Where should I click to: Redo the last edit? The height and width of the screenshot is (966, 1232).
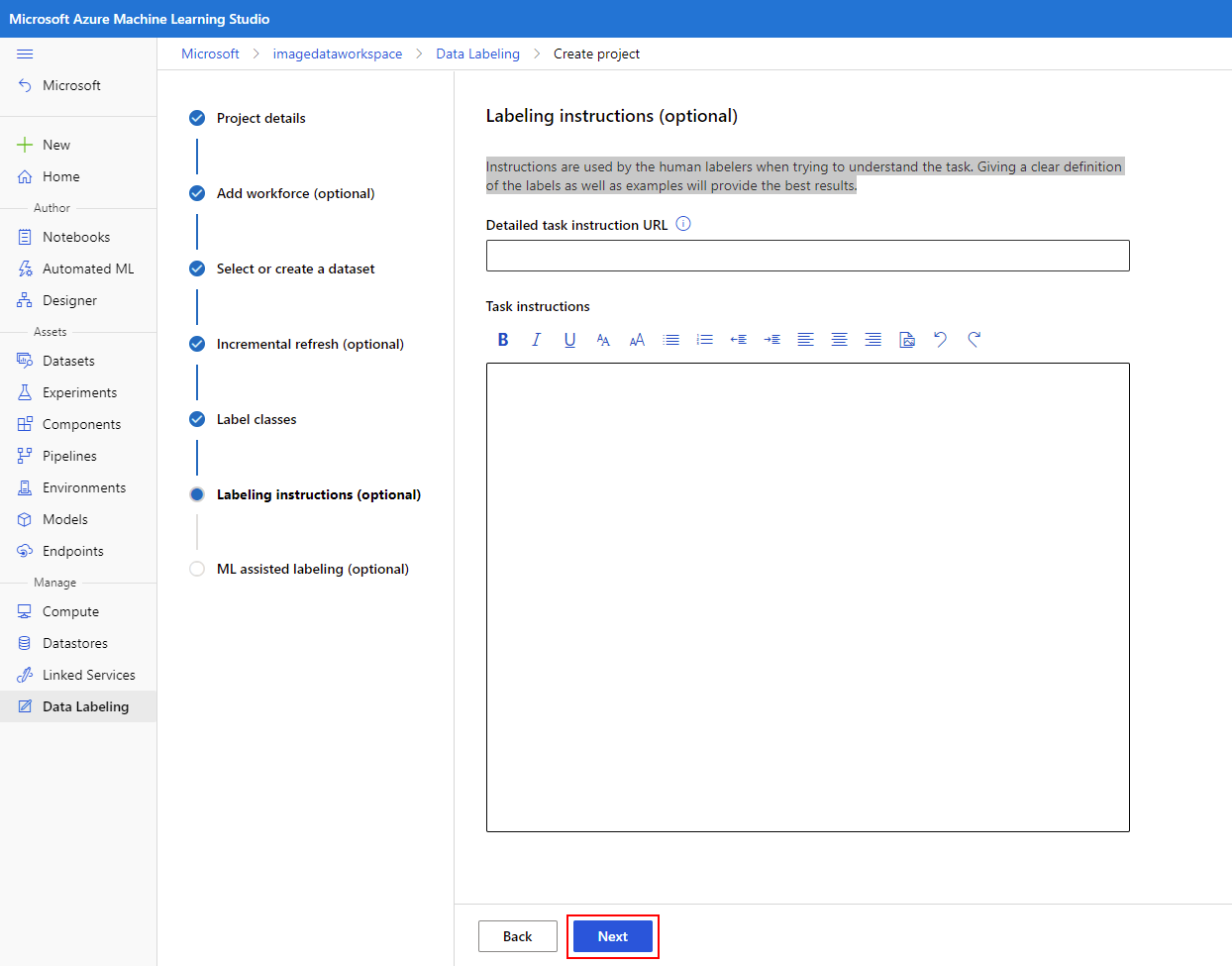(974, 340)
